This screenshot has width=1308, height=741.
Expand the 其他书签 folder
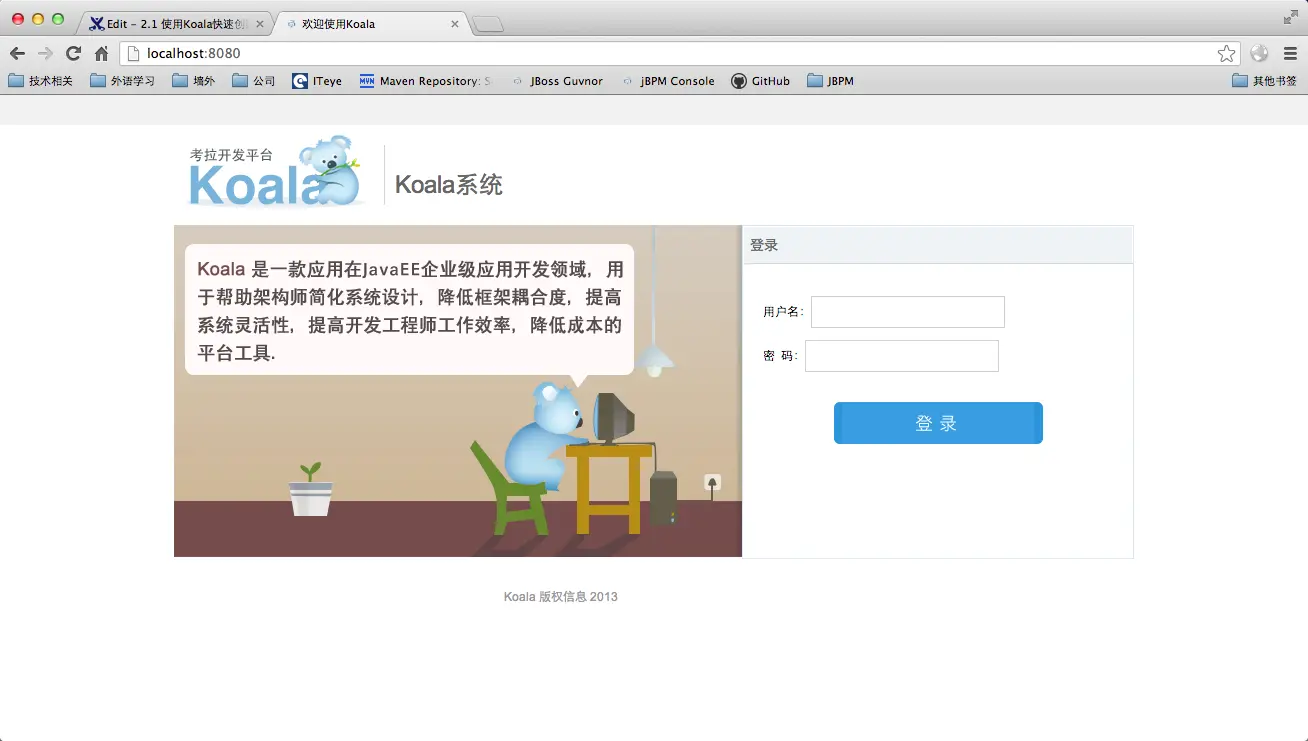pos(1264,81)
